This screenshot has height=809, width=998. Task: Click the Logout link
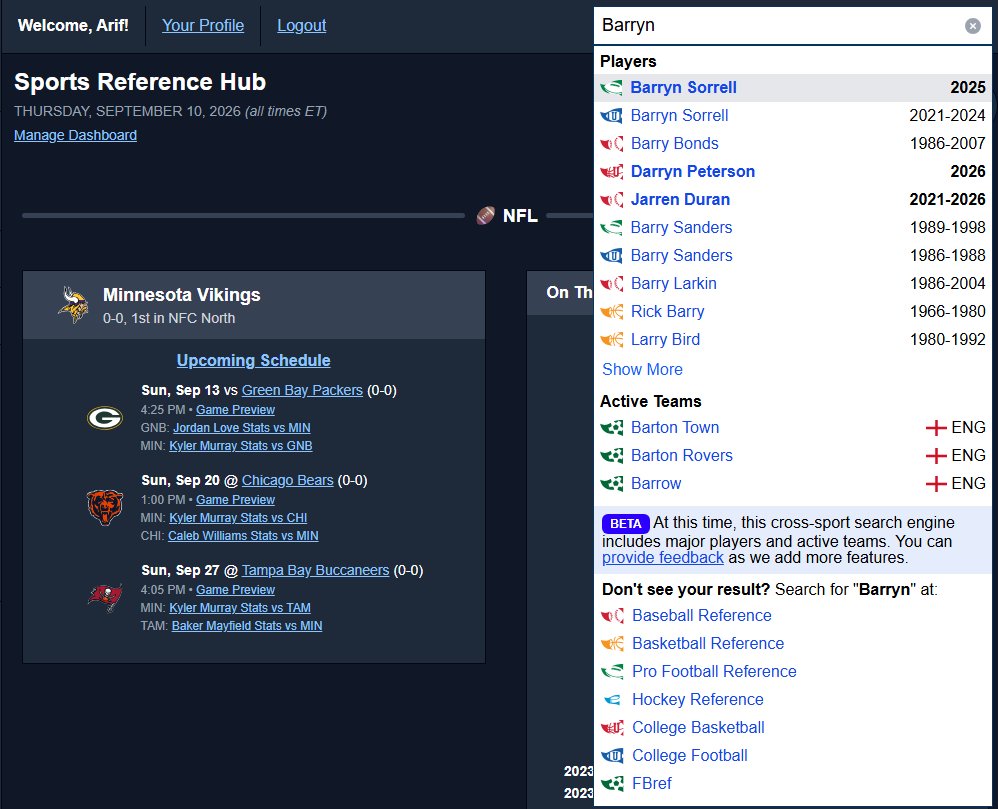pos(302,25)
